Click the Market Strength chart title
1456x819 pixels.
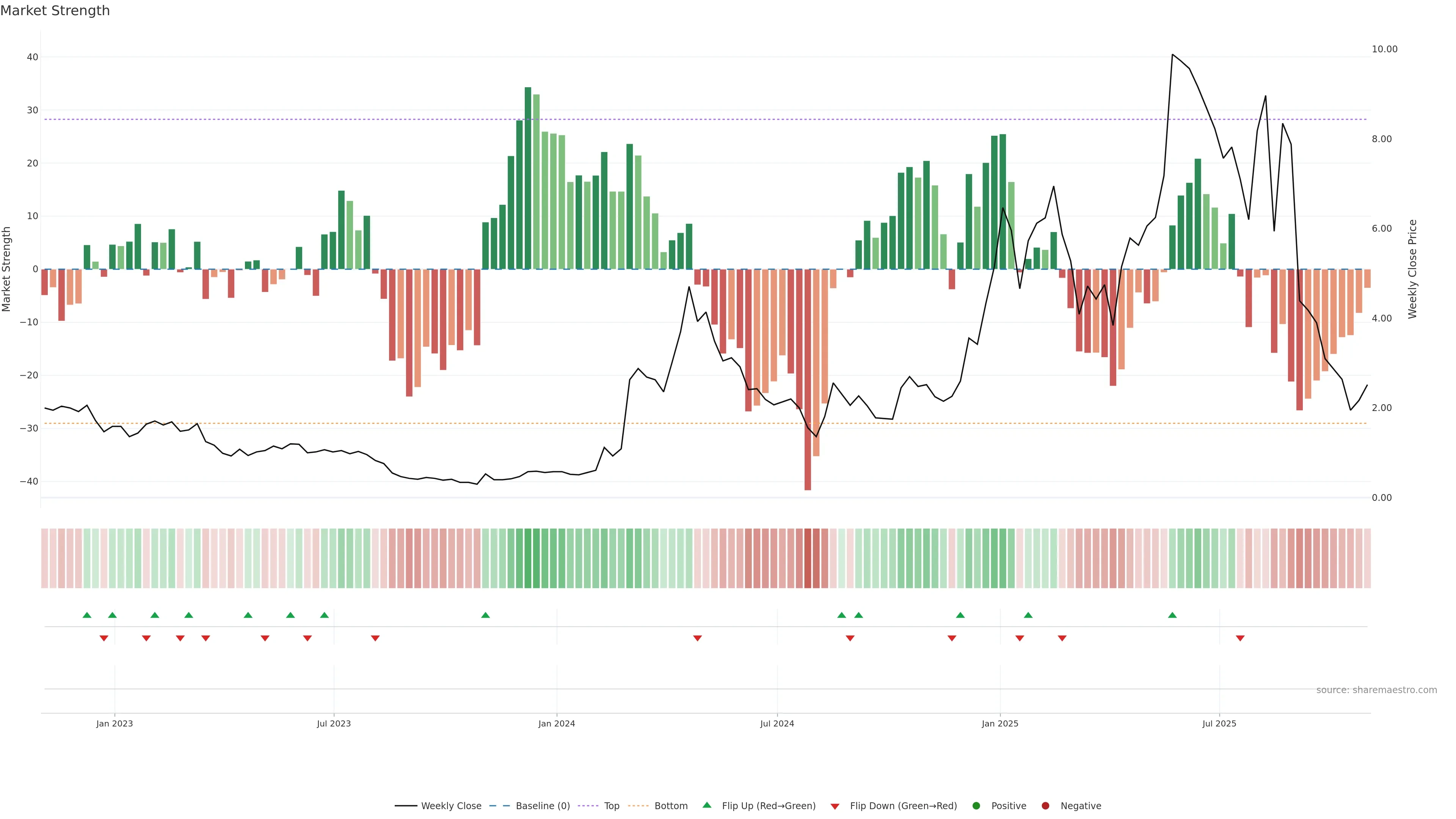pos(55,11)
